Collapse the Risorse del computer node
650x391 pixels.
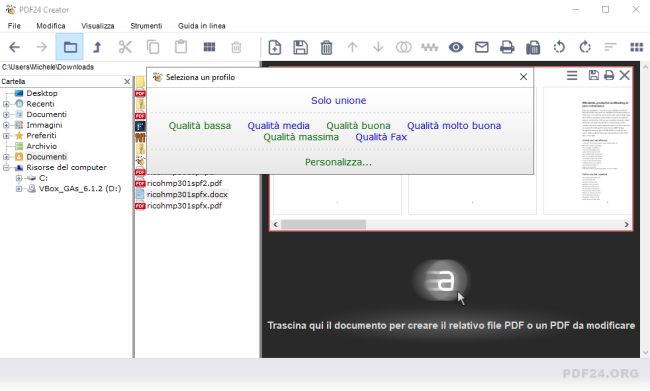(6, 168)
